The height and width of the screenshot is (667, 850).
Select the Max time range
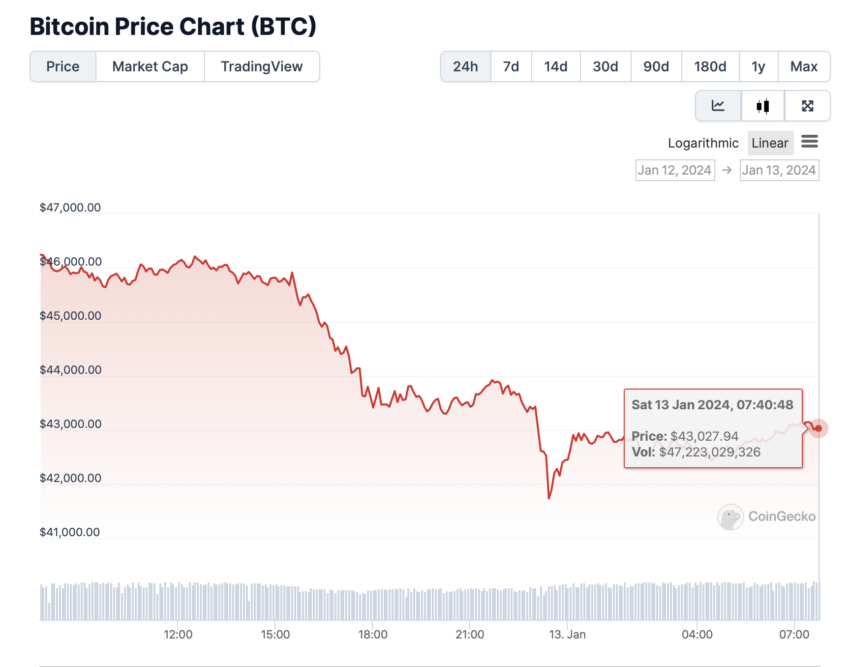click(804, 67)
